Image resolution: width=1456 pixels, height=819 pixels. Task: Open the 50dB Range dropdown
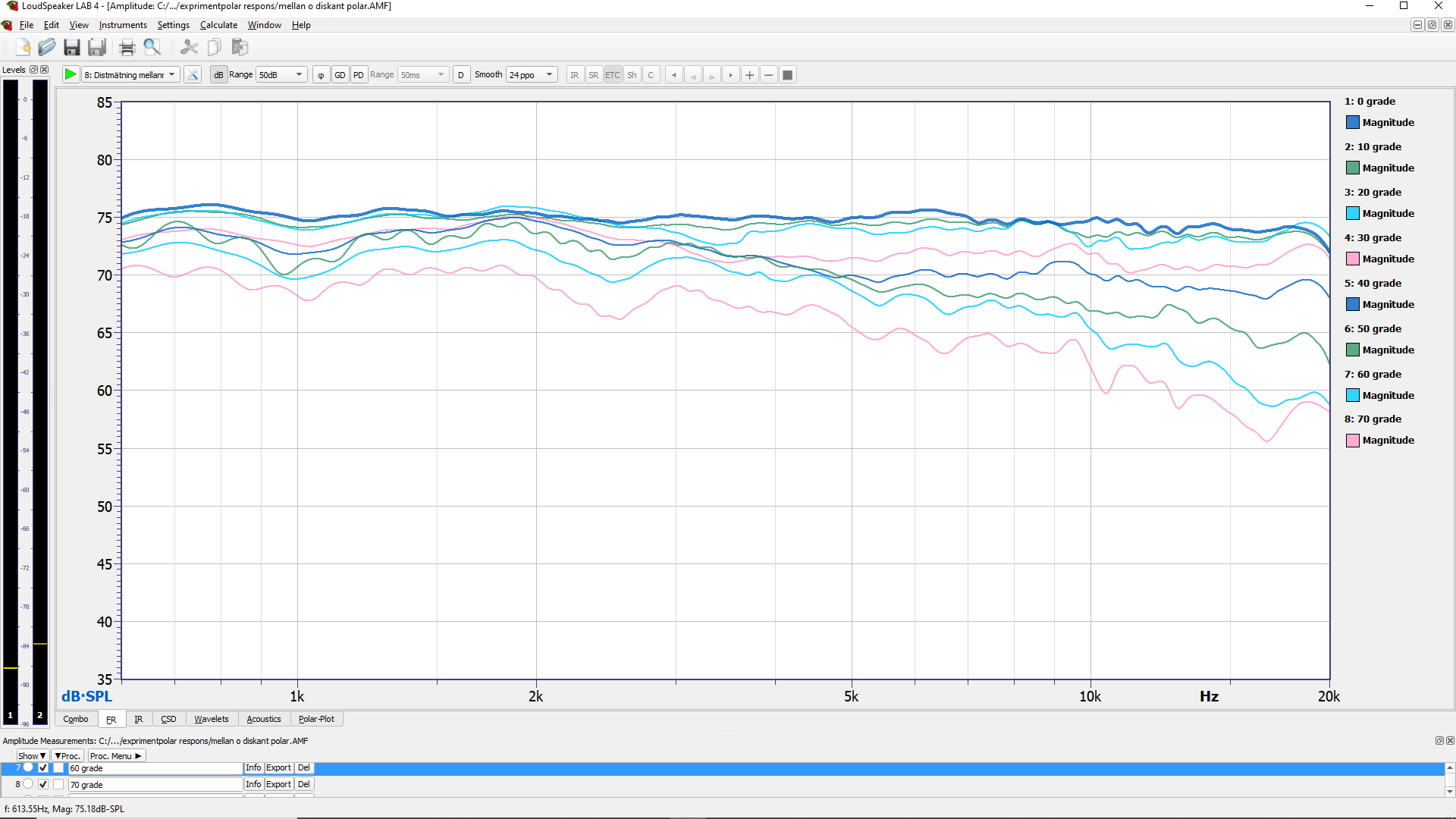click(x=281, y=74)
